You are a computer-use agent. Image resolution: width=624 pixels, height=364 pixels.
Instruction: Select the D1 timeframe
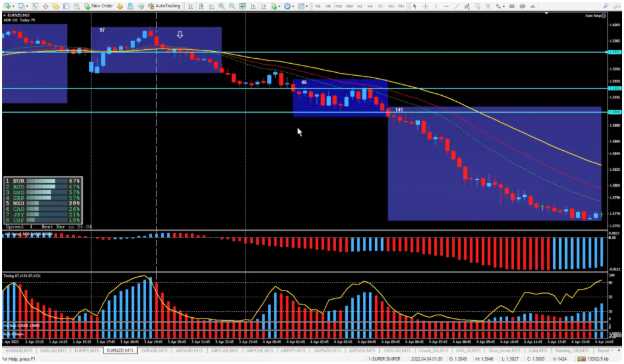[x=380, y=6]
